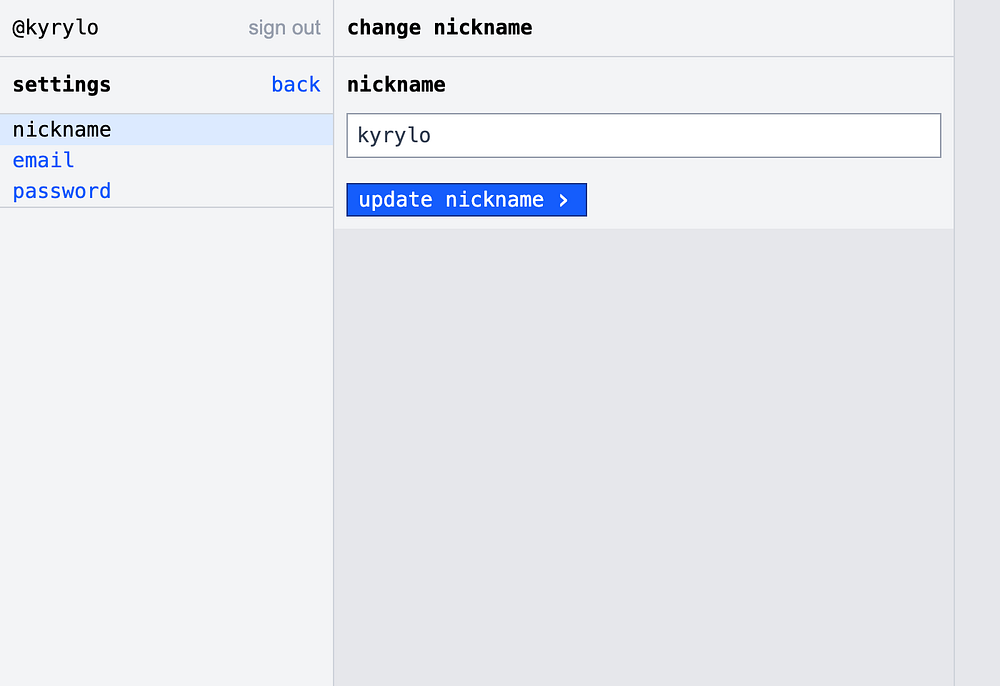This screenshot has height=686, width=1000.
Task: Click the @kyrylo username in header
Action: 55,28
